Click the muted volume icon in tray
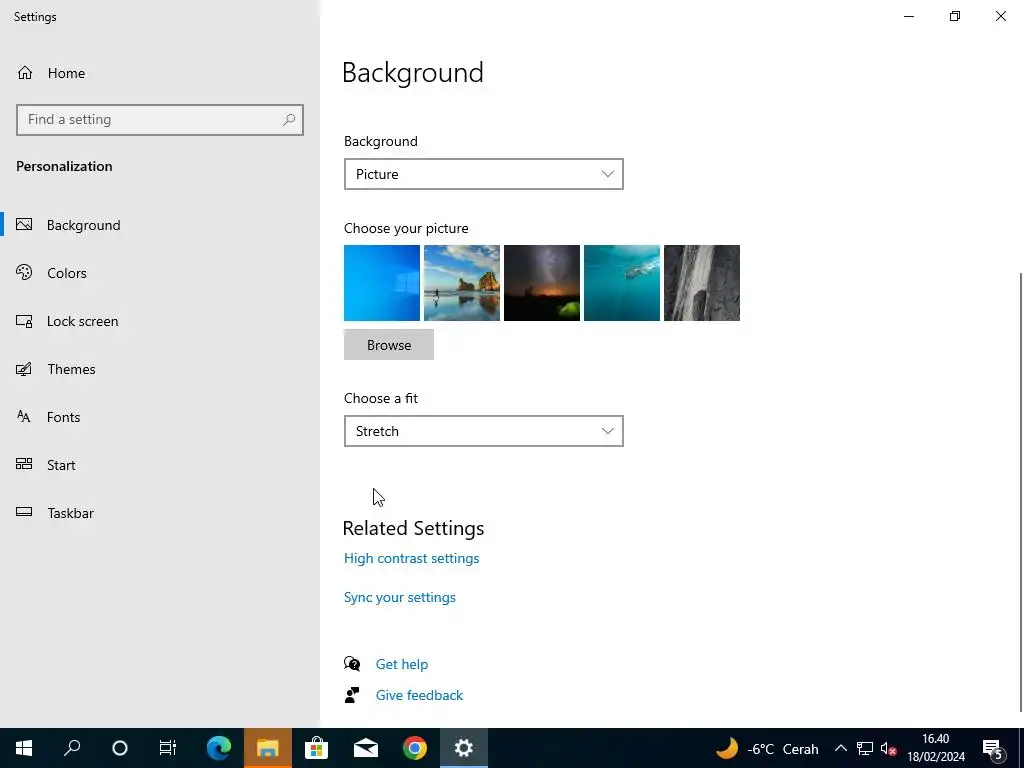Viewport: 1024px width, 768px height. (888, 748)
